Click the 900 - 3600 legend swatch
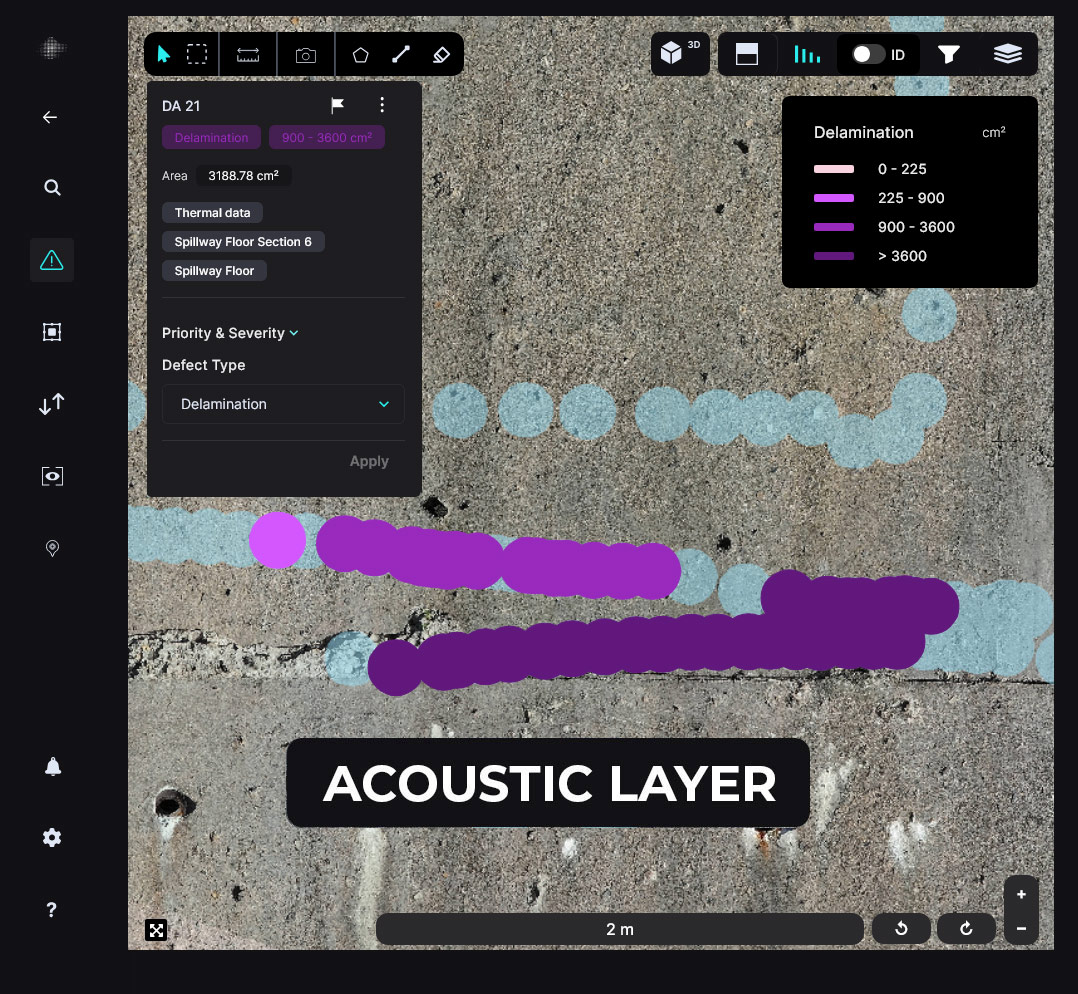The width and height of the screenshot is (1078, 994). click(833, 227)
